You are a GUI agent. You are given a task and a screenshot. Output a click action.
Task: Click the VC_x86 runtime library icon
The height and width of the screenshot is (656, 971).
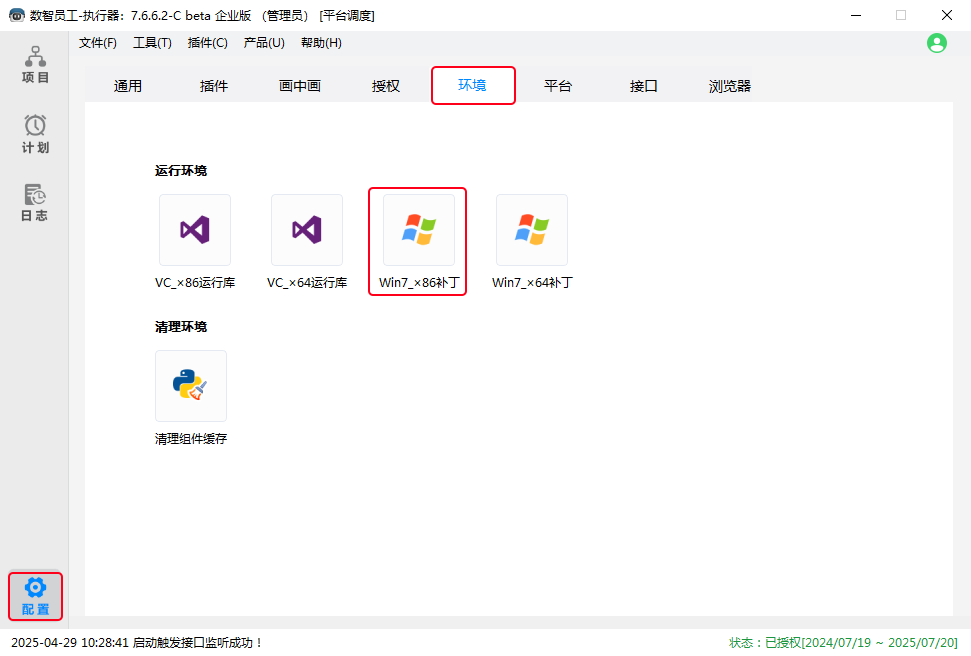pos(195,230)
